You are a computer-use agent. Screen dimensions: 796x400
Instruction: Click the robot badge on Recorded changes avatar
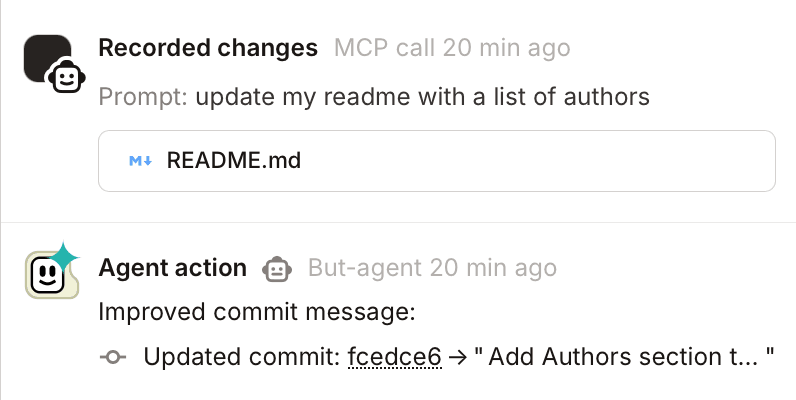(66, 77)
